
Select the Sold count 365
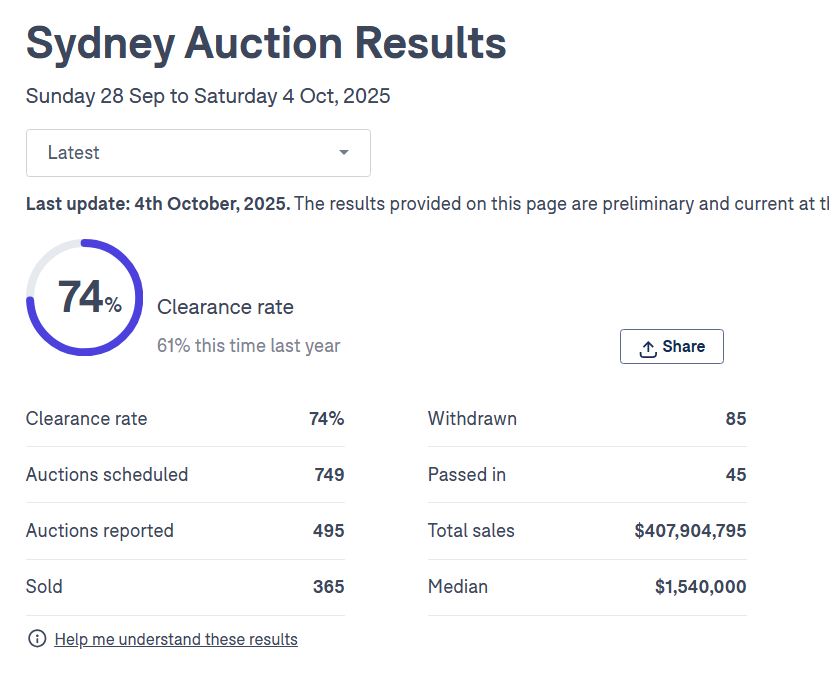point(328,587)
